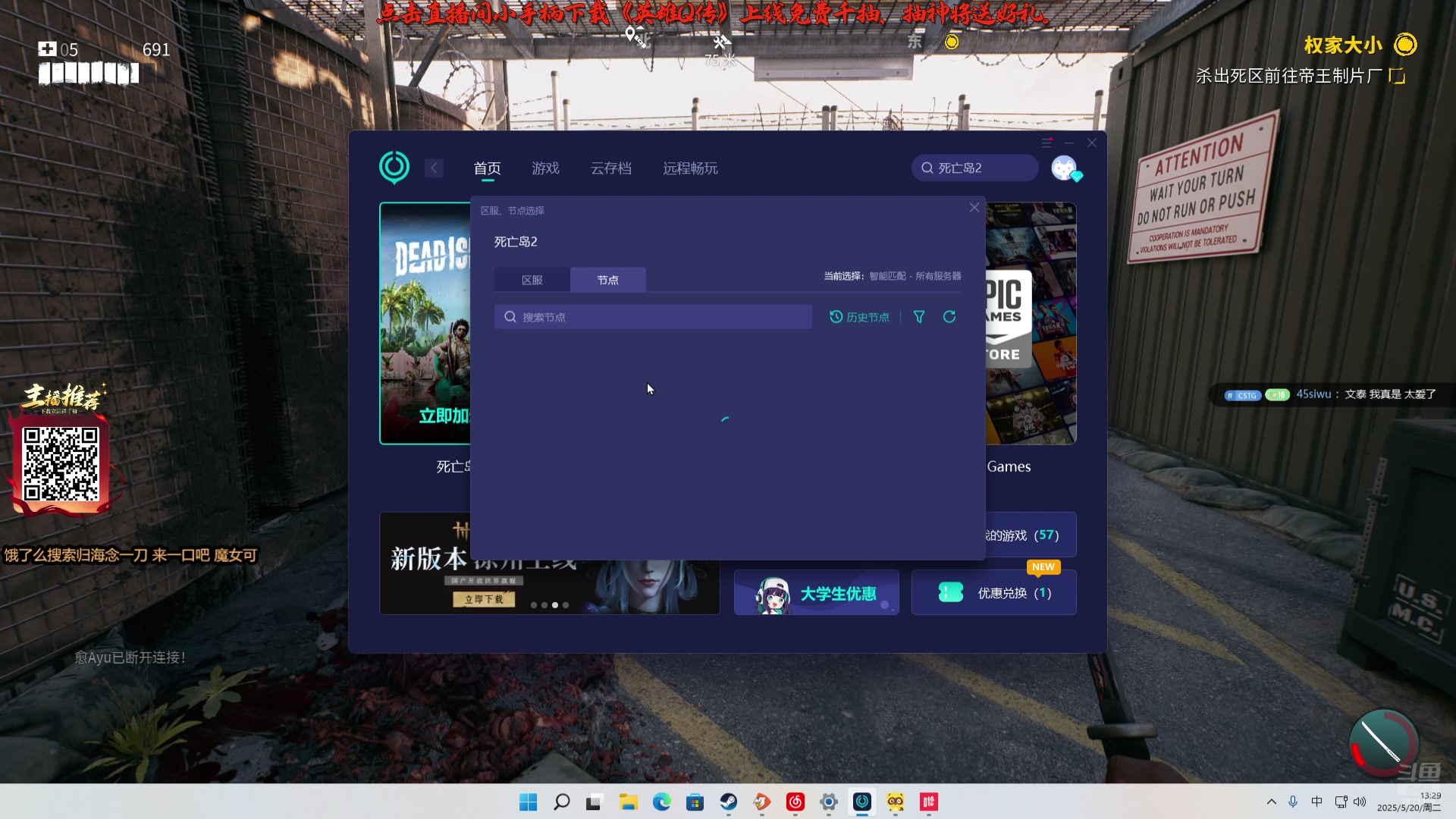Select the 区服 tab in the dialog

[532, 280]
